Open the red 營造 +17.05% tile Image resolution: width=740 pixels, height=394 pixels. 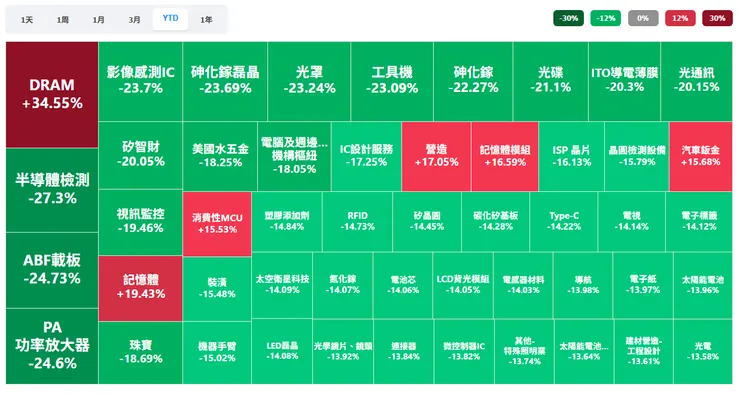[436, 156]
